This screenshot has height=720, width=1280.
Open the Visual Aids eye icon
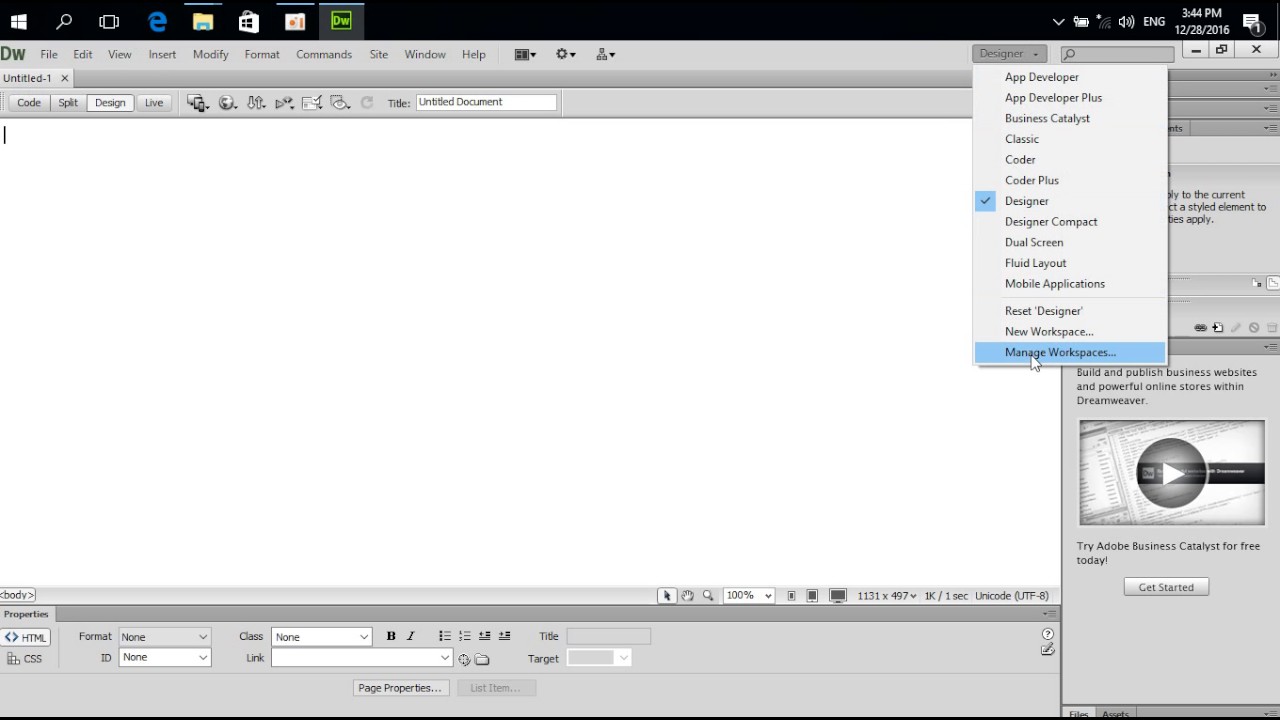tap(340, 103)
